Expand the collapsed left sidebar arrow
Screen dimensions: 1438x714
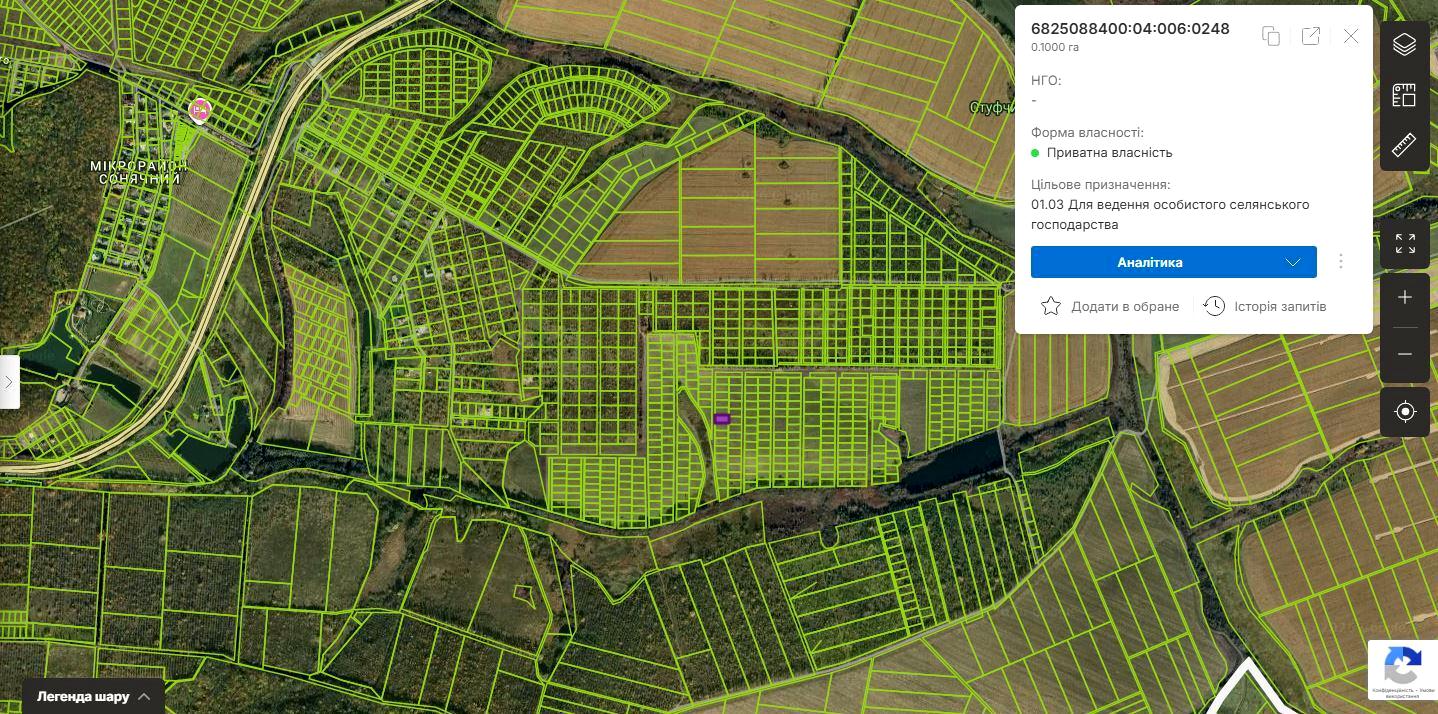(9, 382)
